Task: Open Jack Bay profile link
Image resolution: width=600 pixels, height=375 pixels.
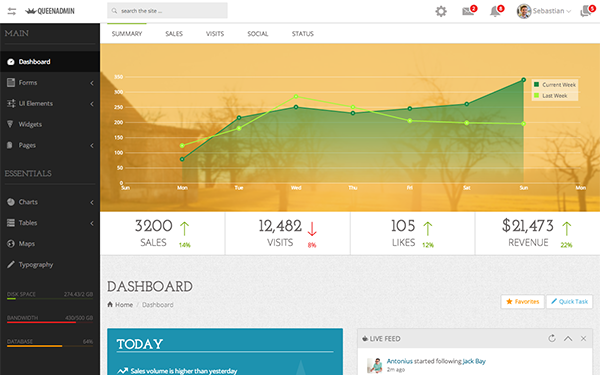Action: tap(474, 361)
